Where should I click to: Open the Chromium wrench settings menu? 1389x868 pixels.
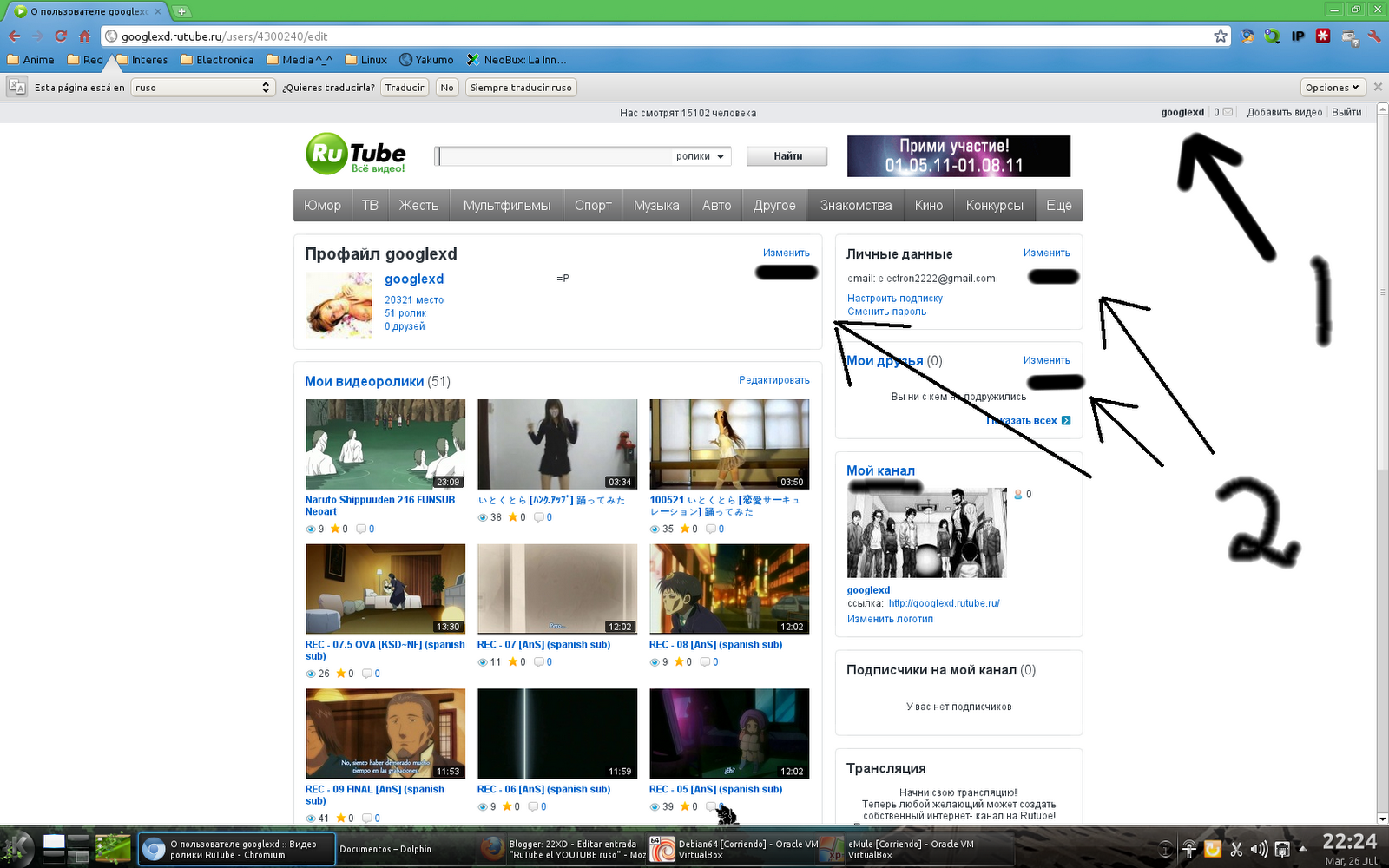click(x=1374, y=36)
